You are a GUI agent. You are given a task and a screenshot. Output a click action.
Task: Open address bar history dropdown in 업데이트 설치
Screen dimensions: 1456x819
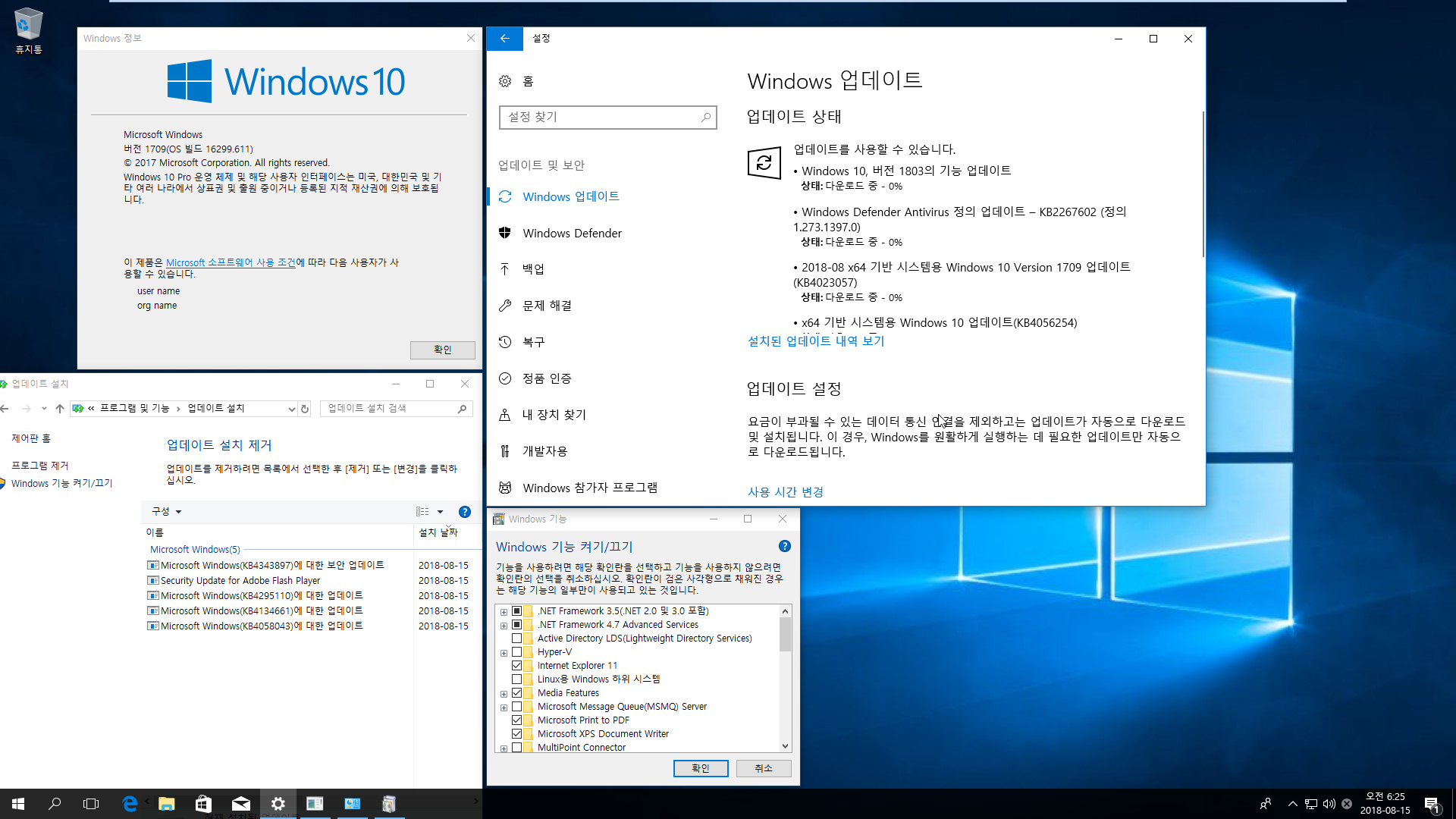291,409
